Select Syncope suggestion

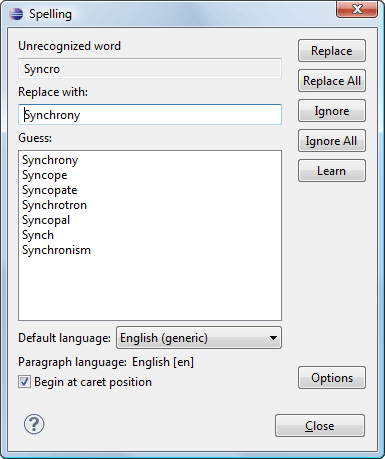(45, 175)
